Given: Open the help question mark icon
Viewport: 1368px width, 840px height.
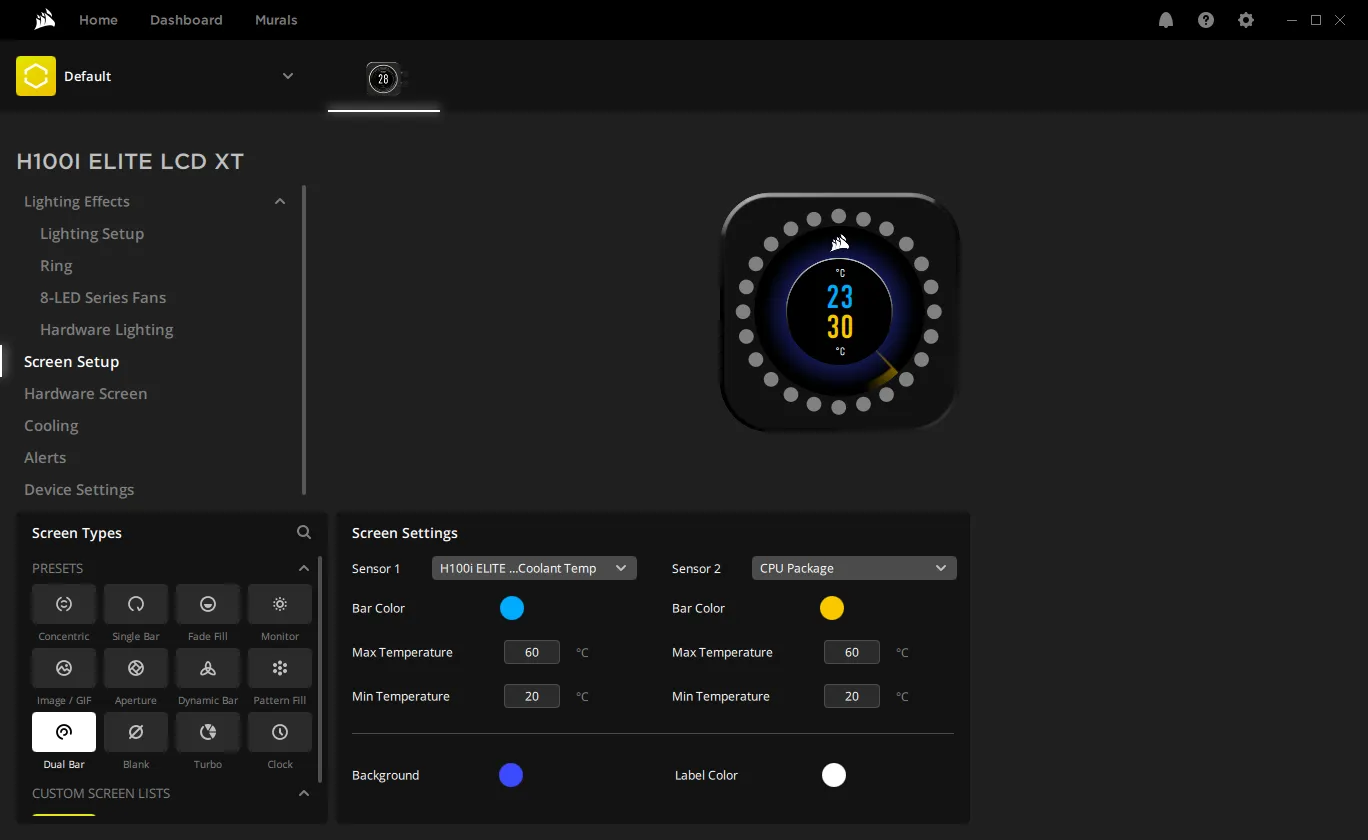Looking at the screenshot, I should (x=1206, y=20).
